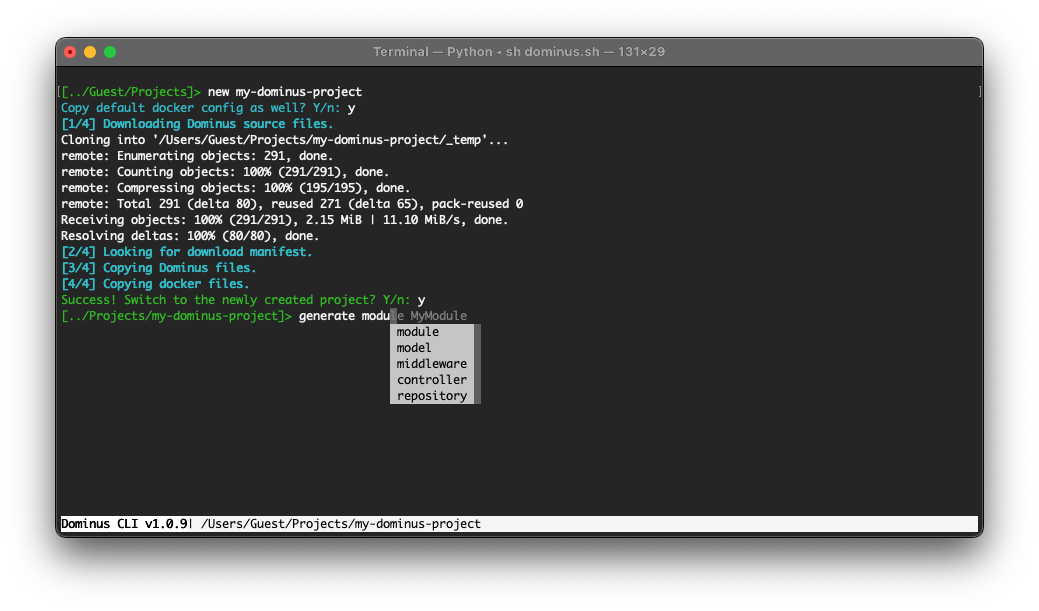Click 'remote: Total 291' output line
Screen dimensions: 1039x611
[292, 203]
